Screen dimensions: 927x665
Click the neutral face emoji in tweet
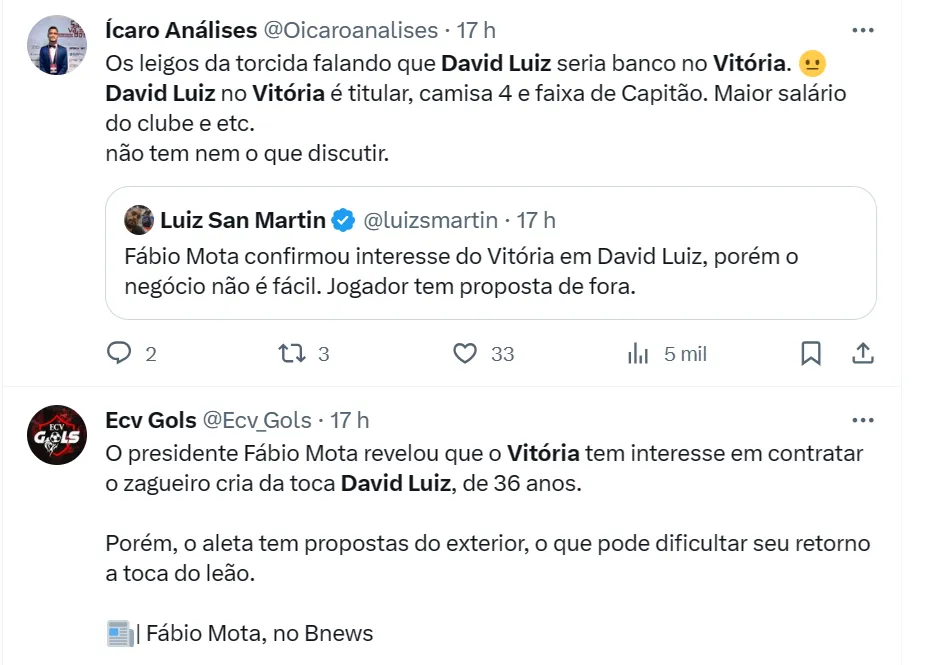(814, 64)
